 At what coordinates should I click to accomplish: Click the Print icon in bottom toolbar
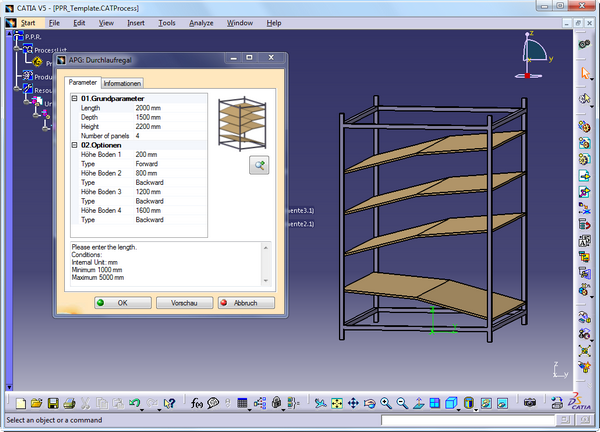[x=68, y=403]
